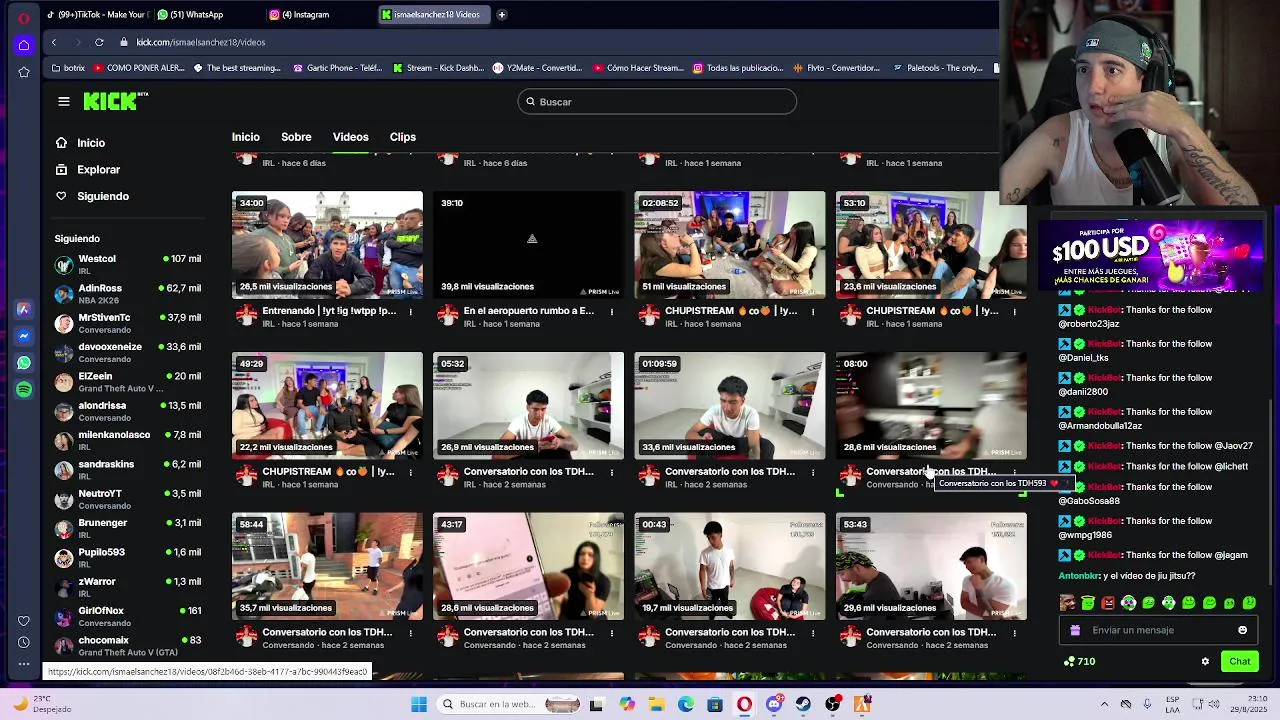The width and height of the screenshot is (1280, 720).
Task: Open the Kick hamburger menu
Action: (64, 101)
